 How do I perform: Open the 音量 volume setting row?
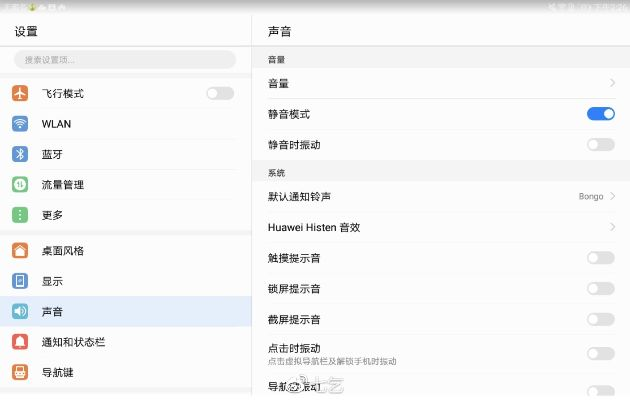pyautogui.click(x=441, y=83)
